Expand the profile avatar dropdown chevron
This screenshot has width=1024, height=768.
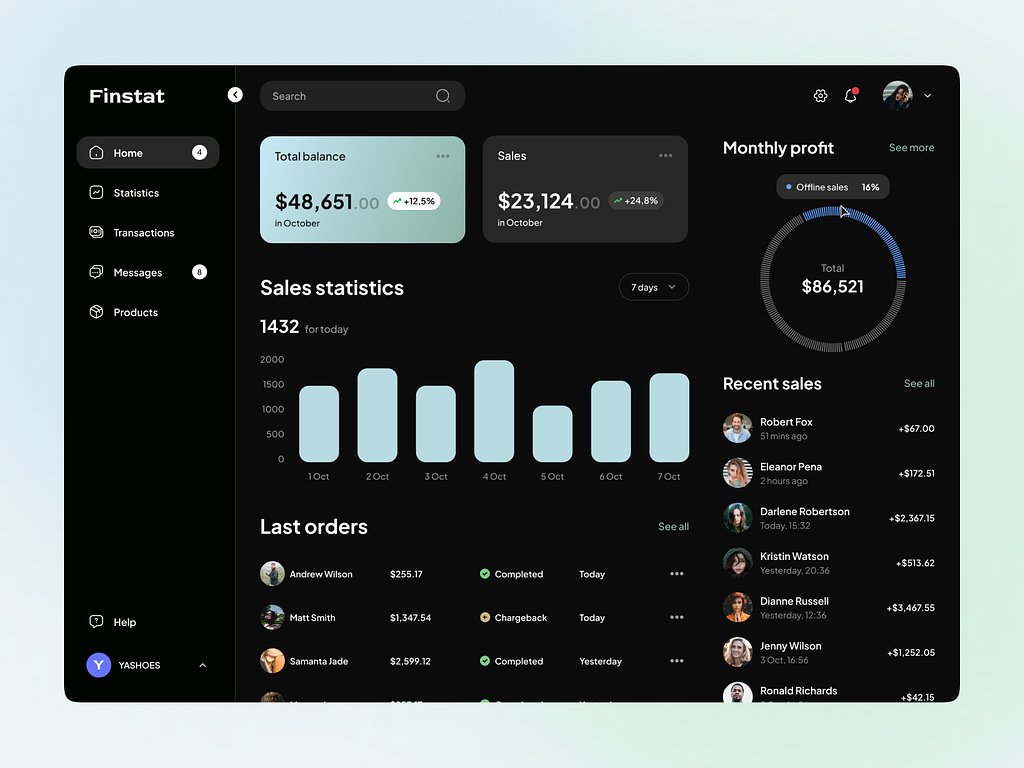927,96
